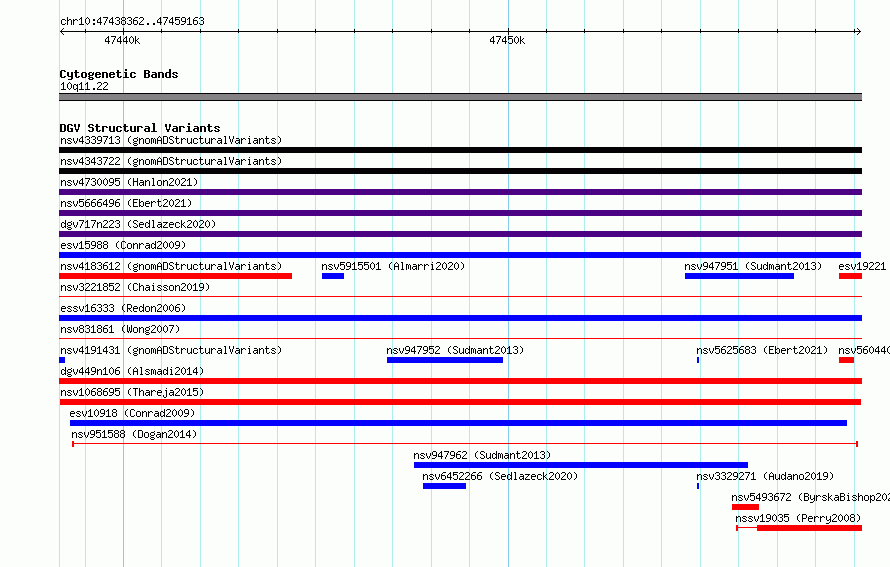This screenshot has height=567, width=890.
Task: Click the black nsv4339713 variant bar
Action: pos(460,150)
